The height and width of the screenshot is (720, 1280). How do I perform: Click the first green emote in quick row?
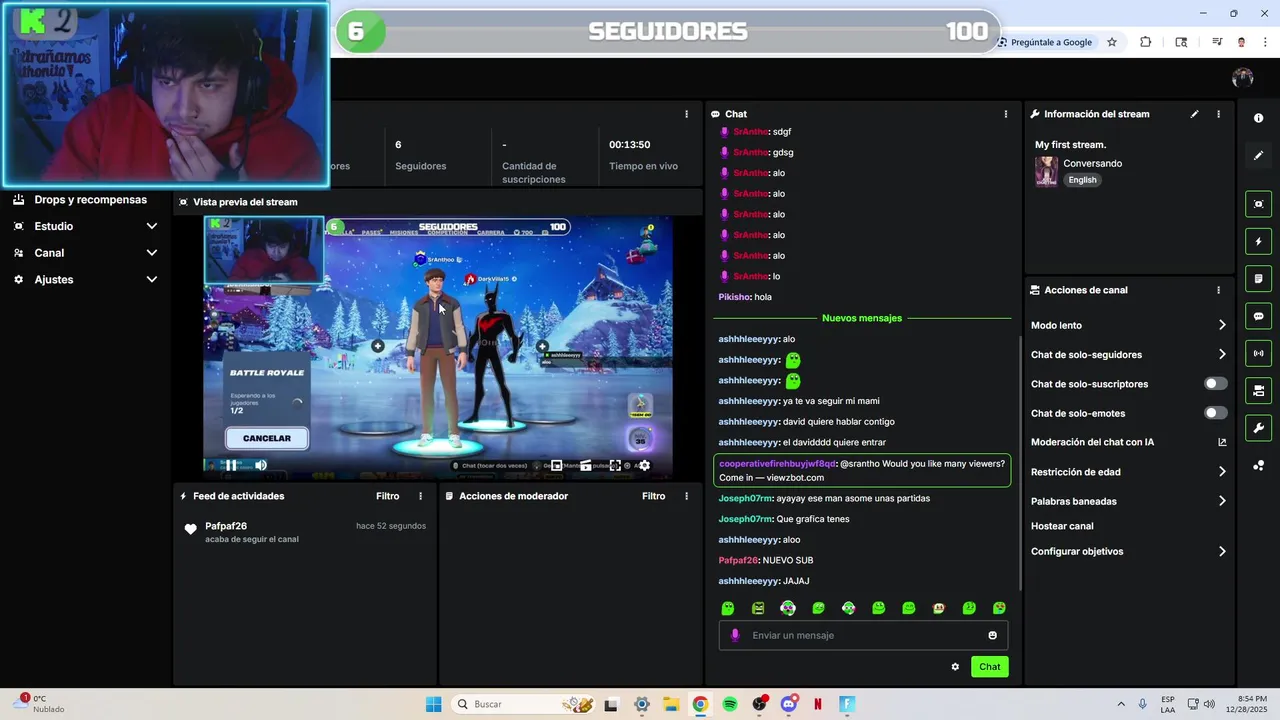click(x=728, y=608)
